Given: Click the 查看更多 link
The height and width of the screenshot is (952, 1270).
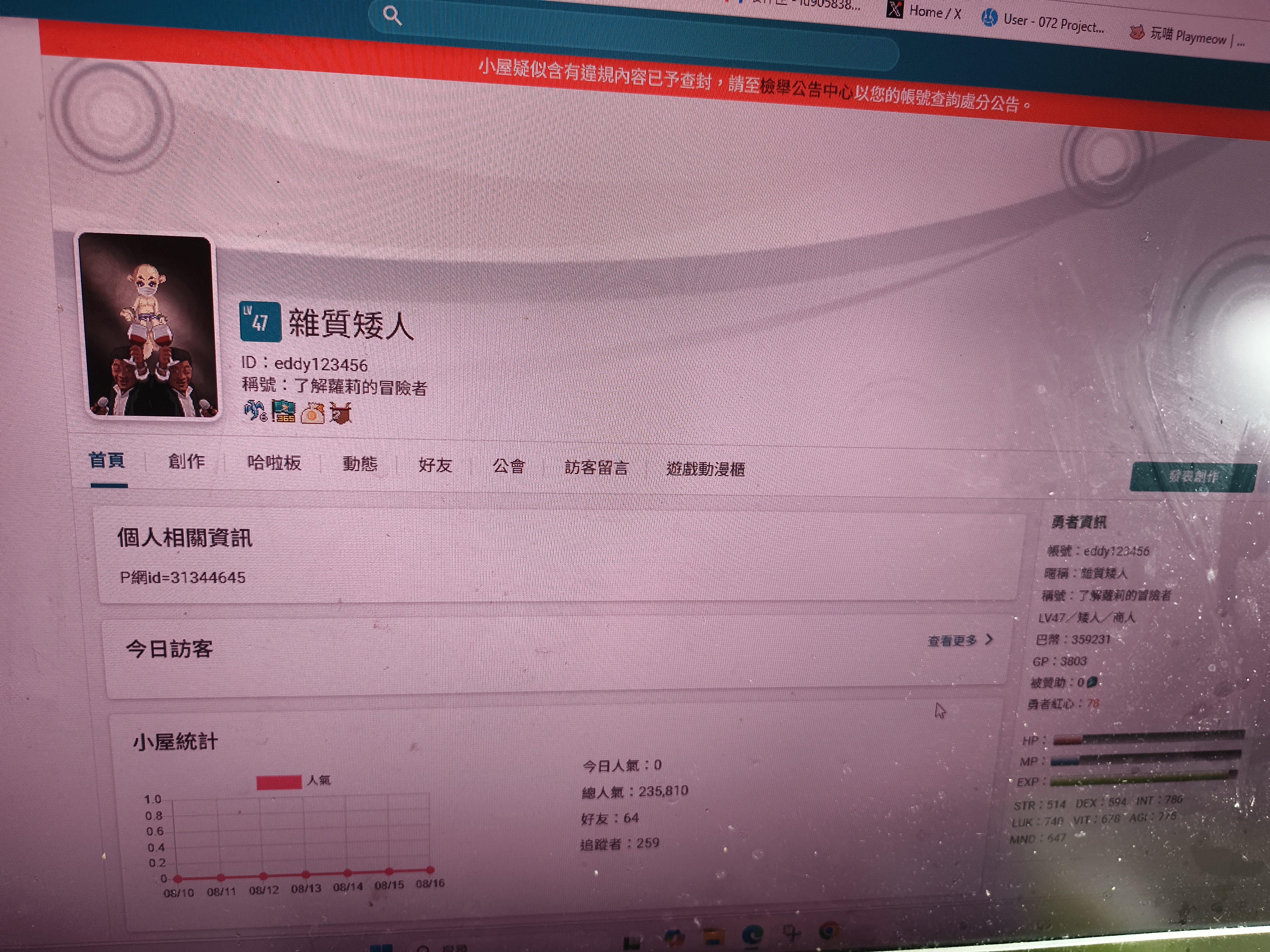Looking at the screenshot, I should pyautogui.click(x=952, y=641).
